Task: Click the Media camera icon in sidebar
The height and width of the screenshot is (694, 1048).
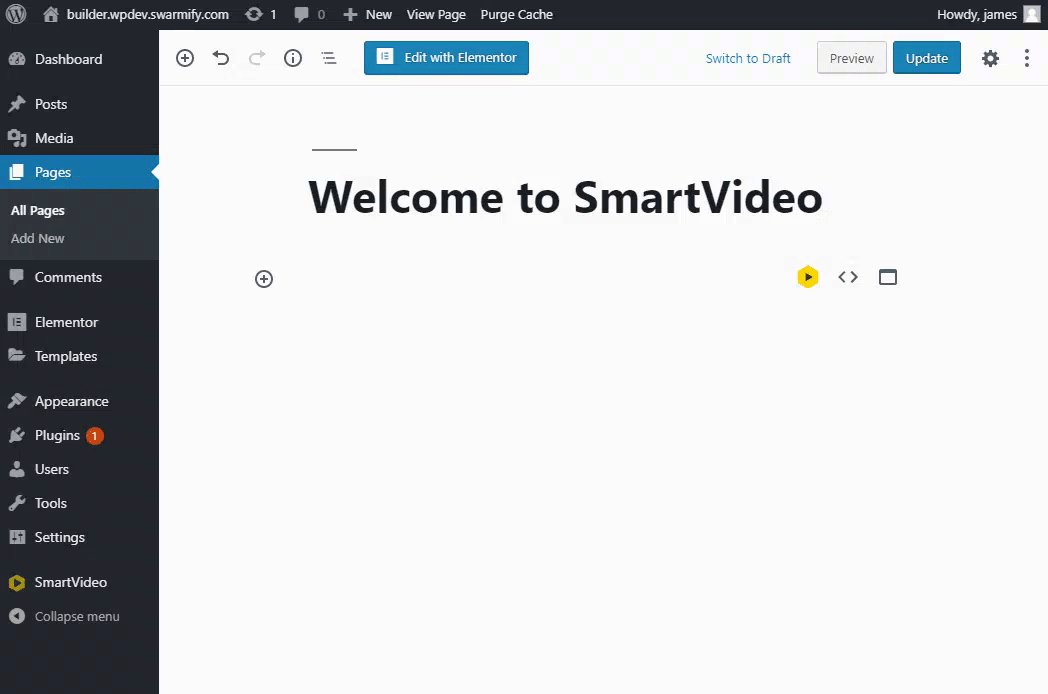Action: [x=17, y=138]
